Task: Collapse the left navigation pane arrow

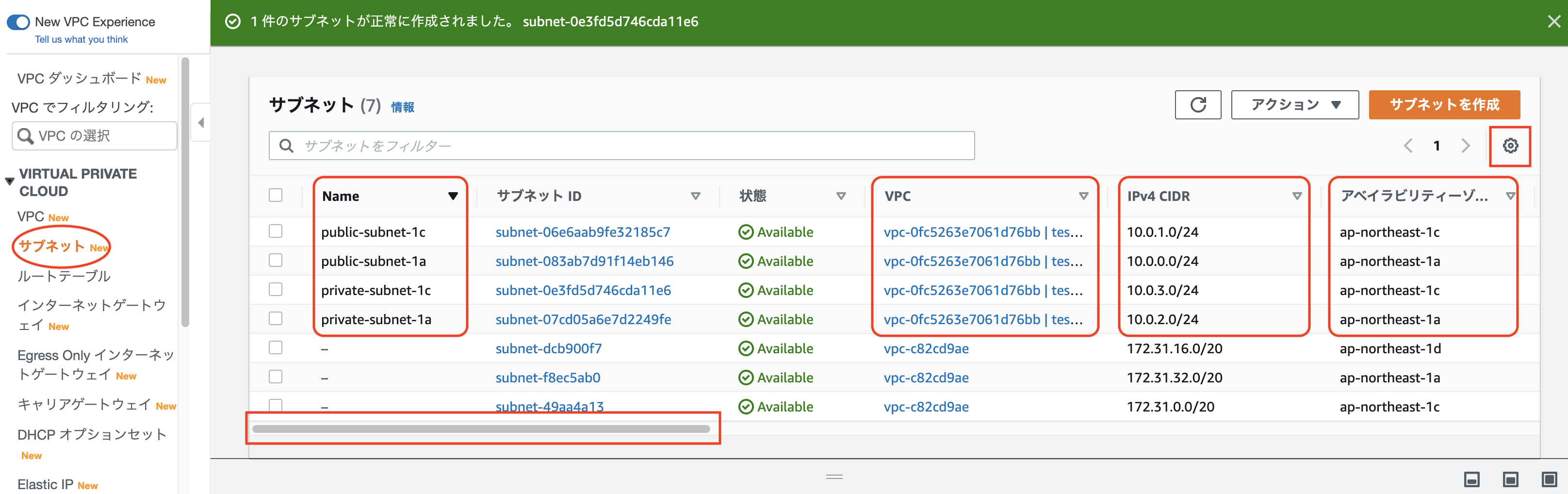Action: (x=201, y=122)
